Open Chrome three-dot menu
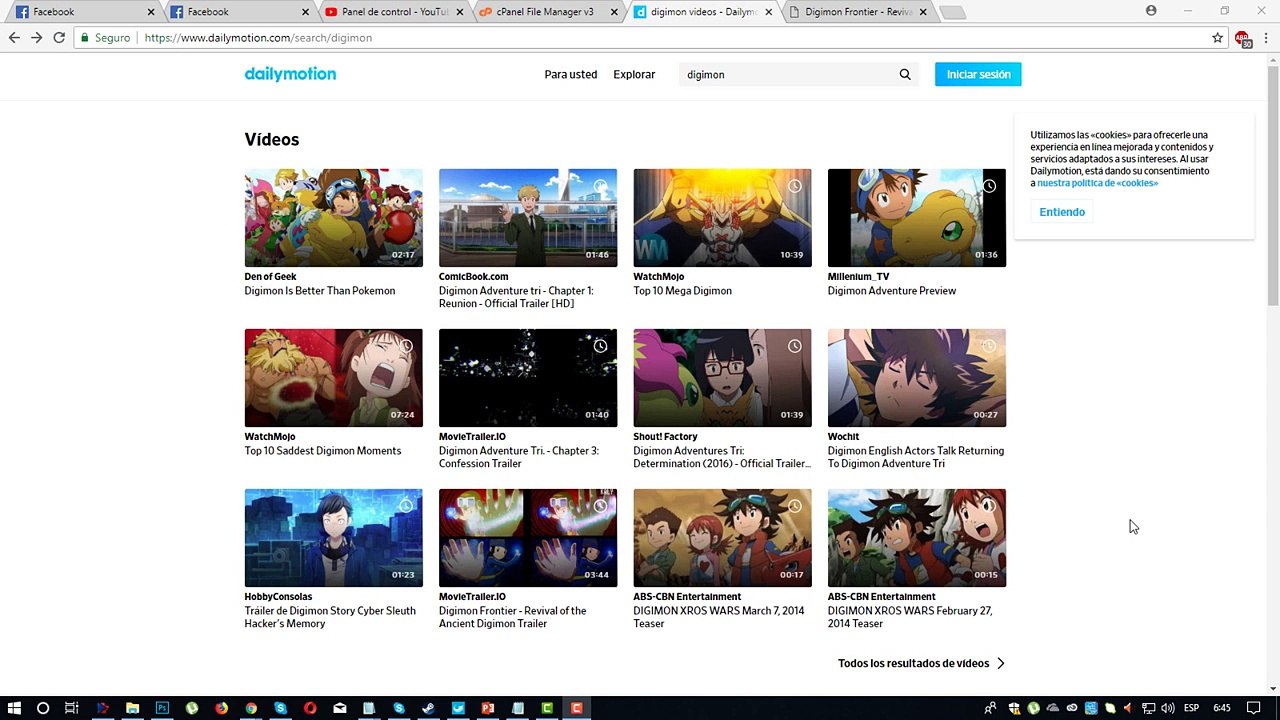The image size is (1280, 720). tap(1267, 37)
